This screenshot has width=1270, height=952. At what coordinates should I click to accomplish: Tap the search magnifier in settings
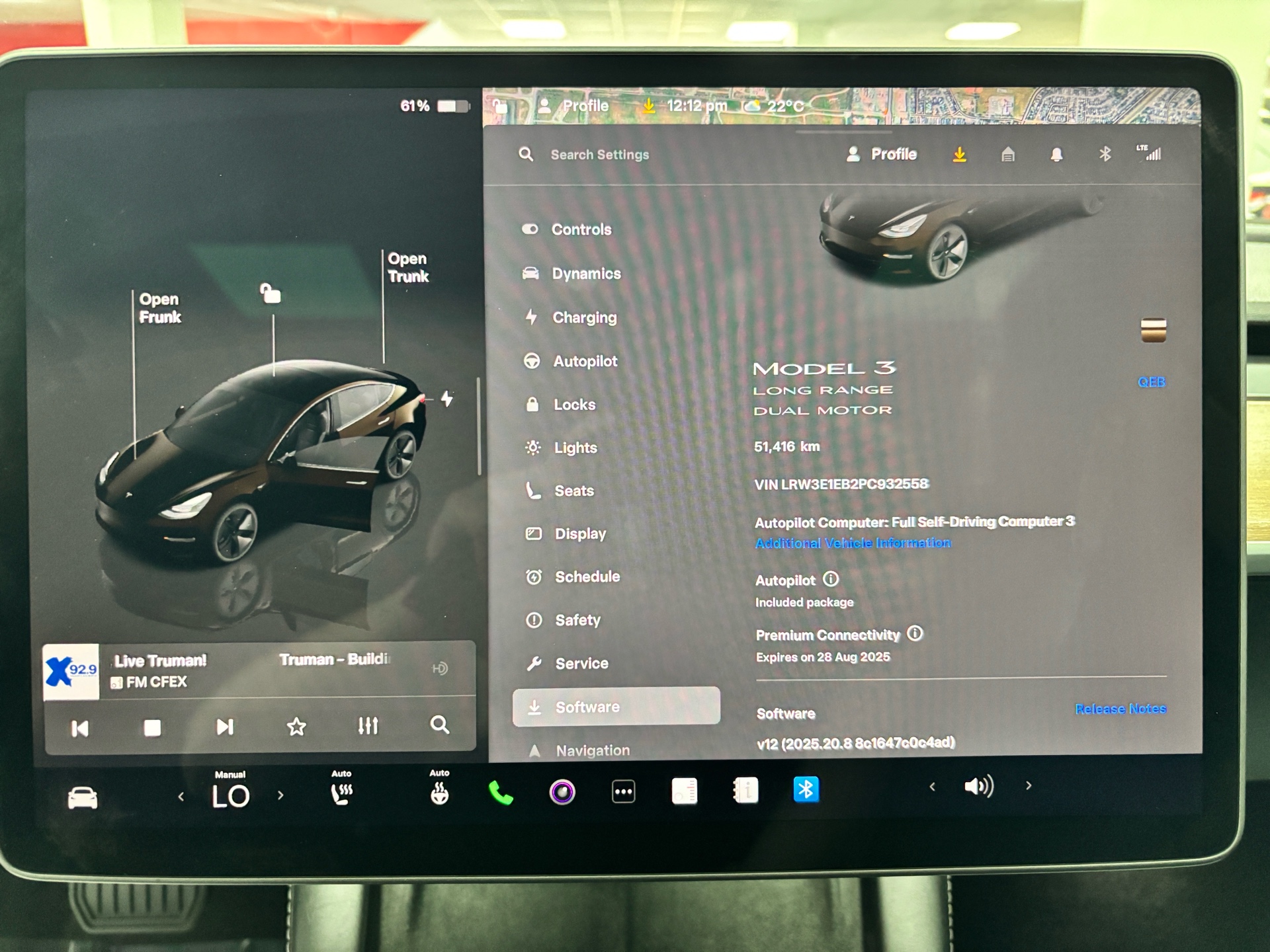point(526,154)
